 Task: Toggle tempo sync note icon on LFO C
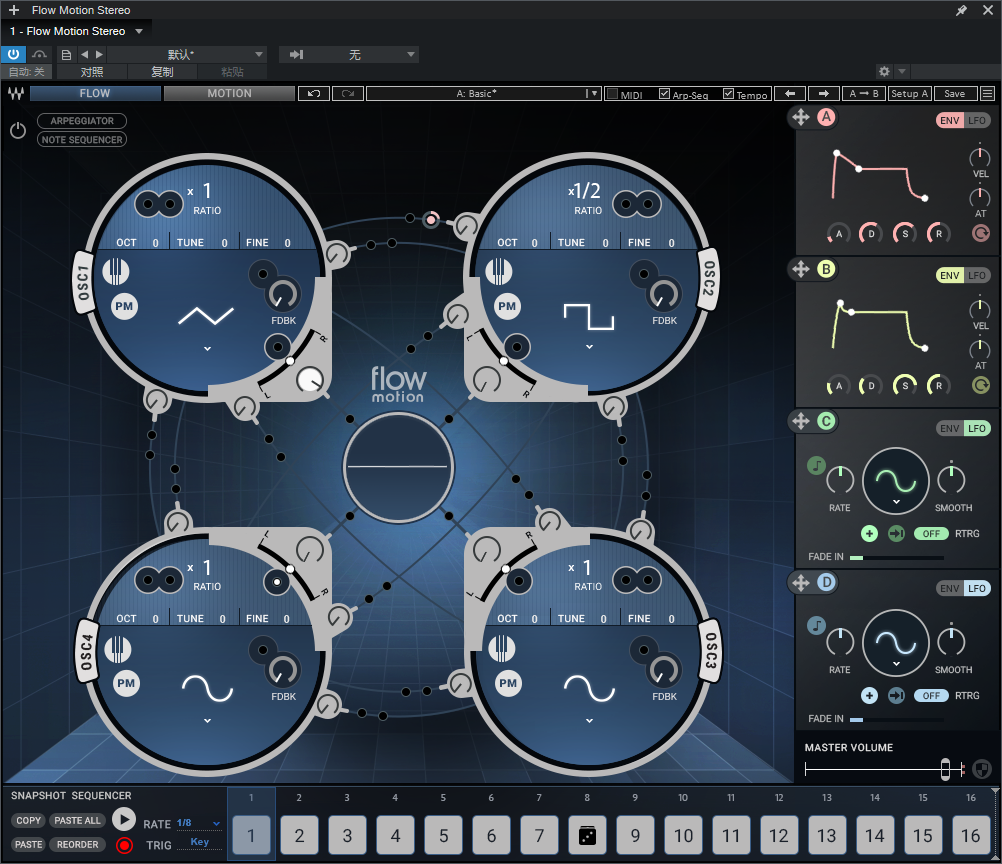(x=817, y=465)
